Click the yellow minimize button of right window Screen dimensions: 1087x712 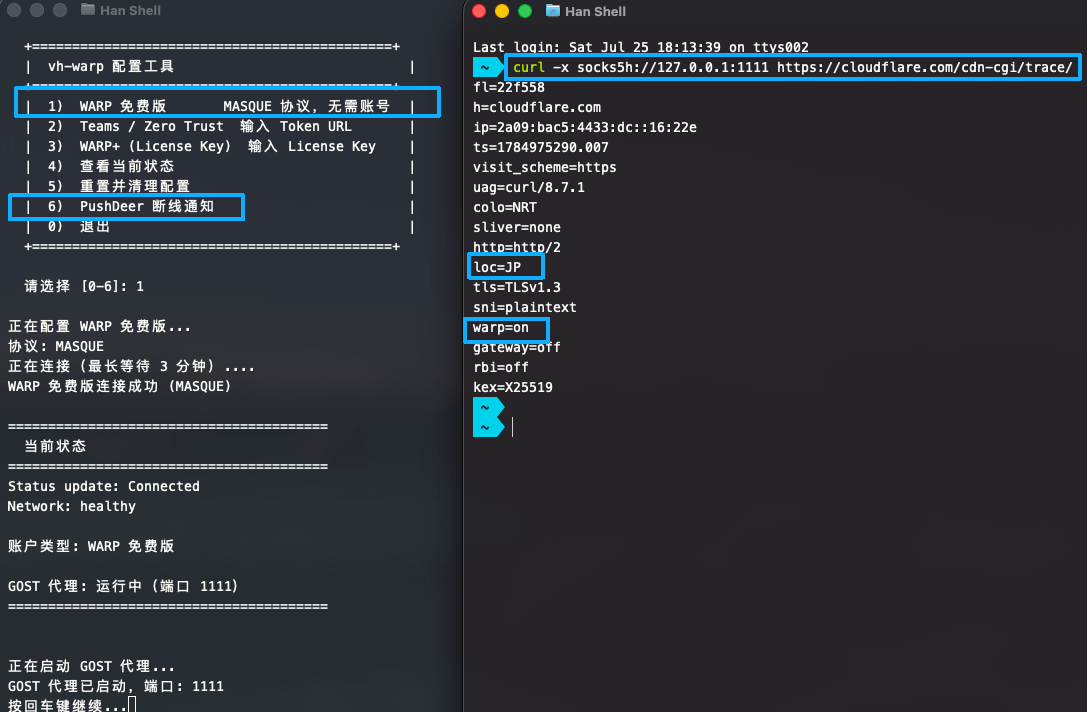502,10
